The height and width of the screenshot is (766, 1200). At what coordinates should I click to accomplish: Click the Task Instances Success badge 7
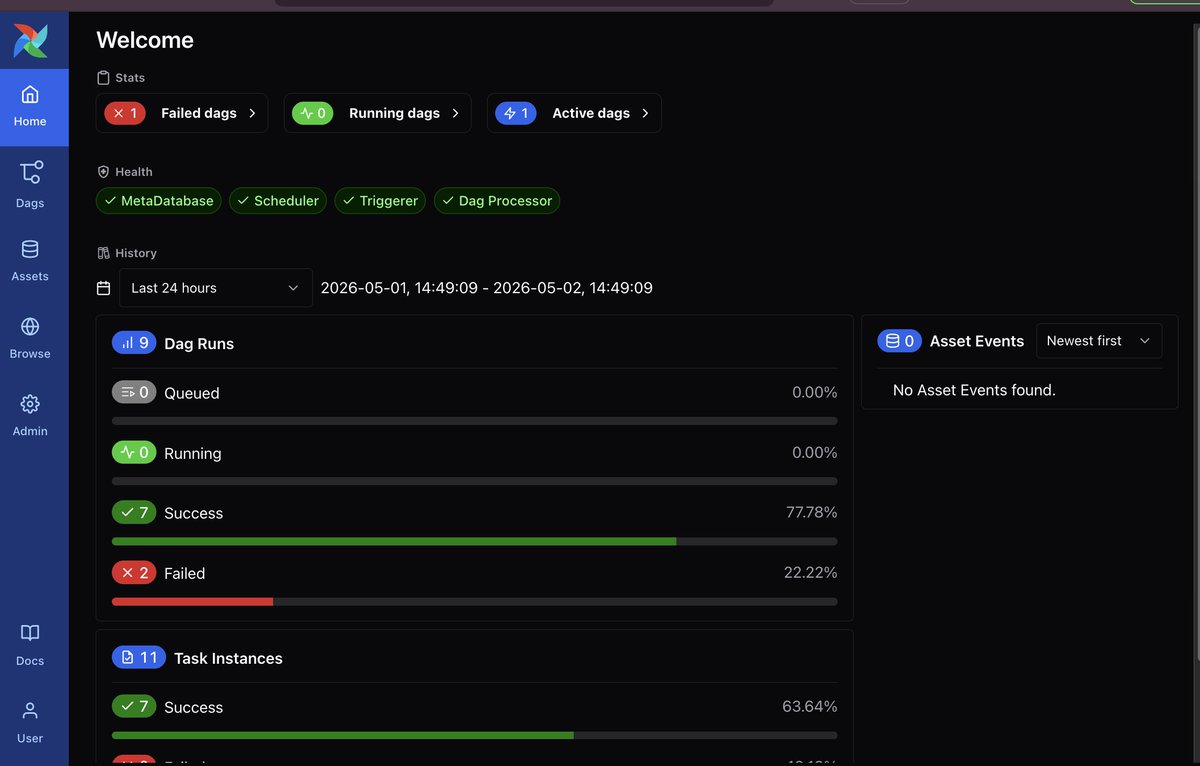coord(134,707)
